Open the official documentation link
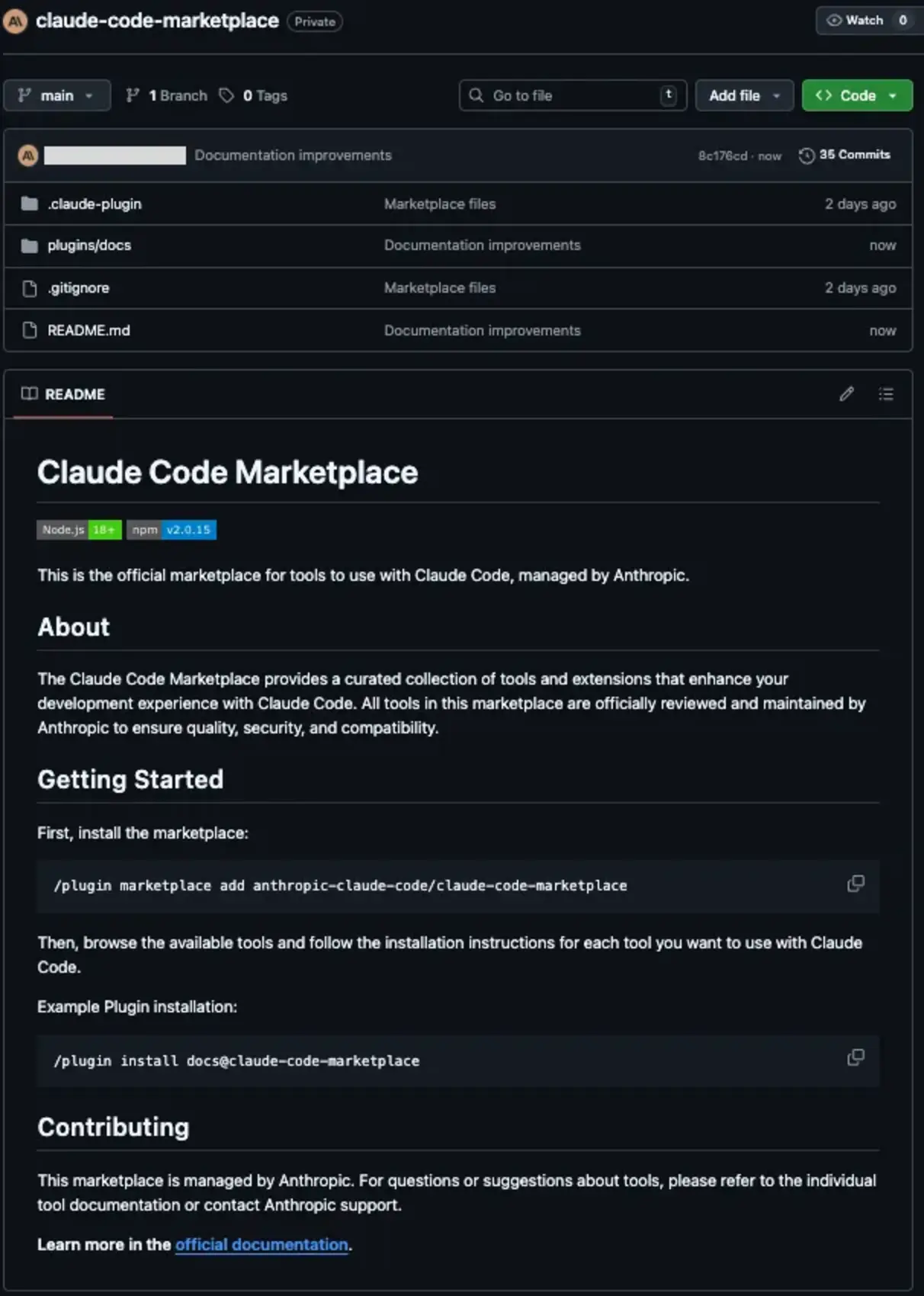The height and width of the screenshot is (1296, 924). click(x=261, y=1244)
